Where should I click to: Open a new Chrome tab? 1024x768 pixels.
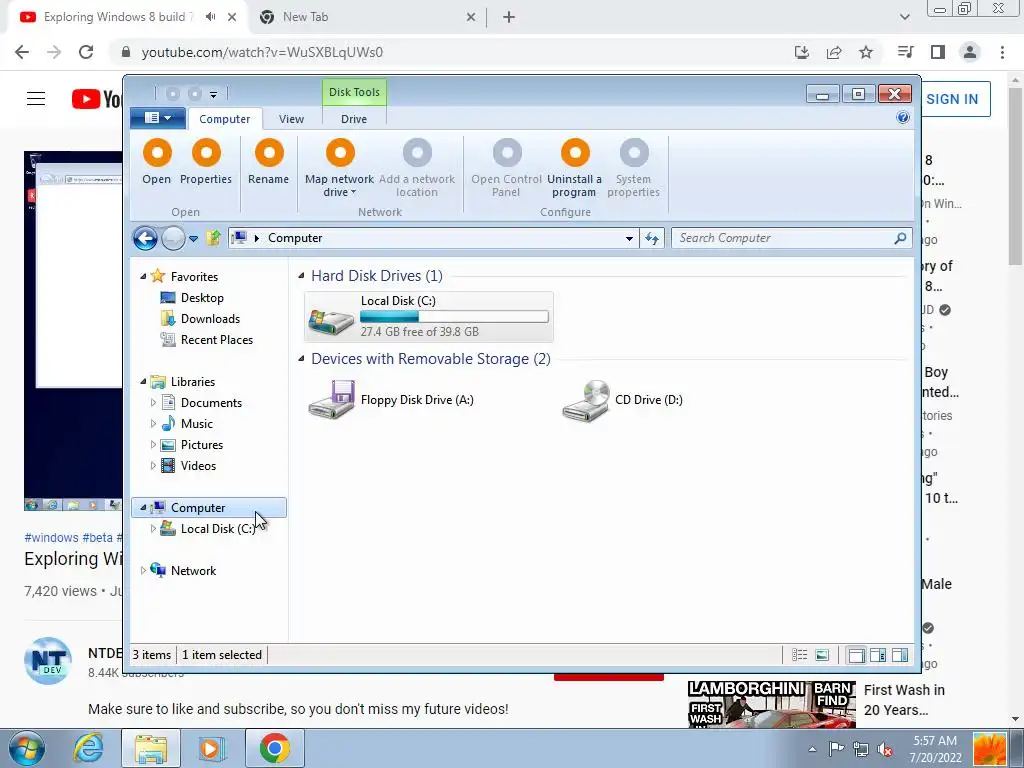[509, 17]
